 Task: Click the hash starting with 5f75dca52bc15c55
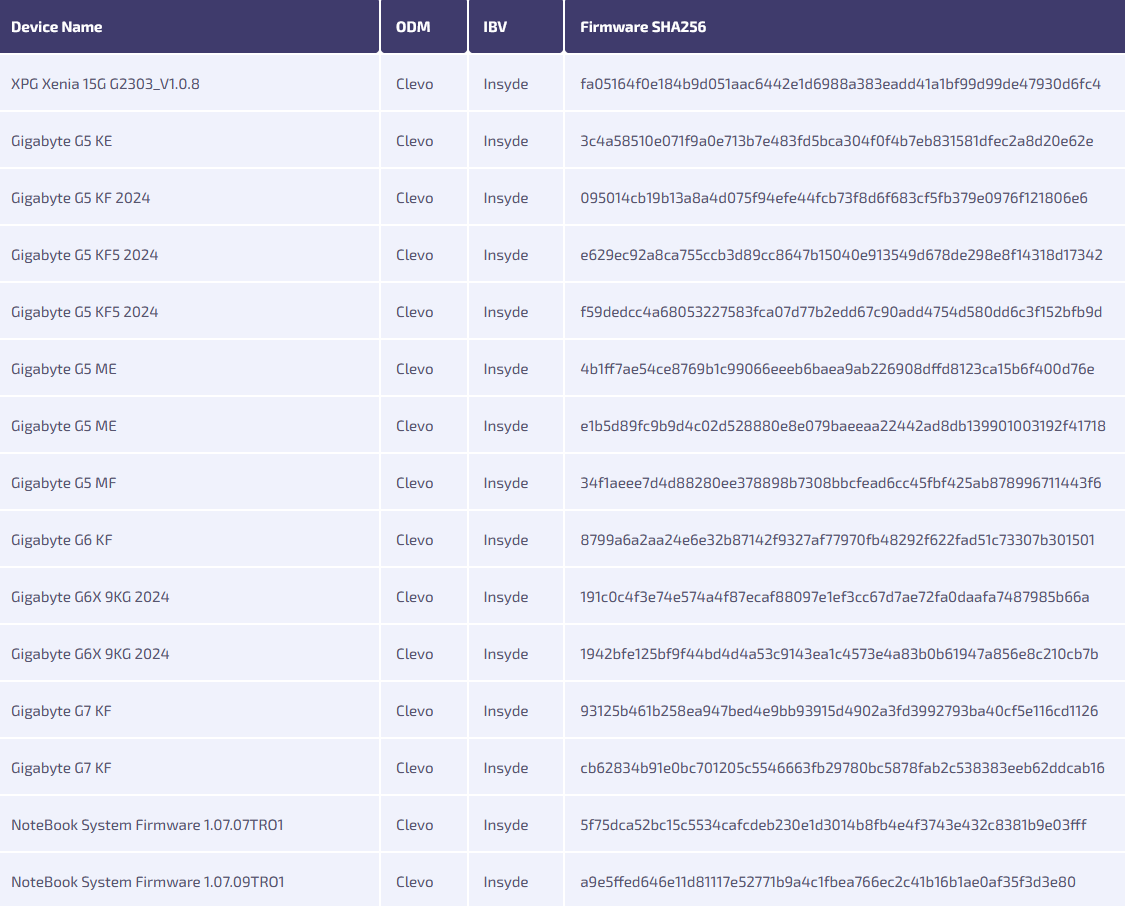pos(834,825)
